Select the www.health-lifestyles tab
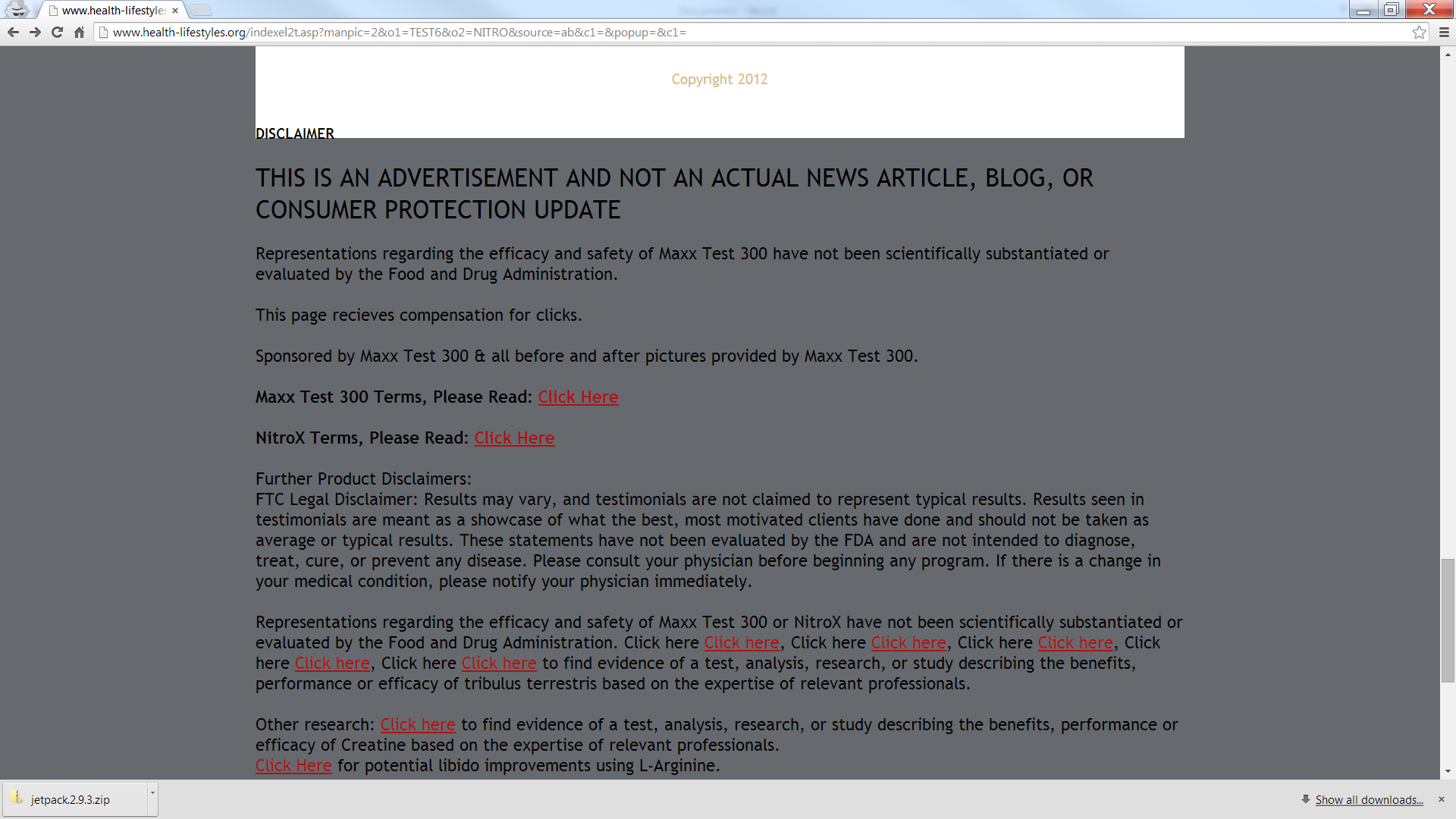The image size is (1456, 819). coord(112,11)
